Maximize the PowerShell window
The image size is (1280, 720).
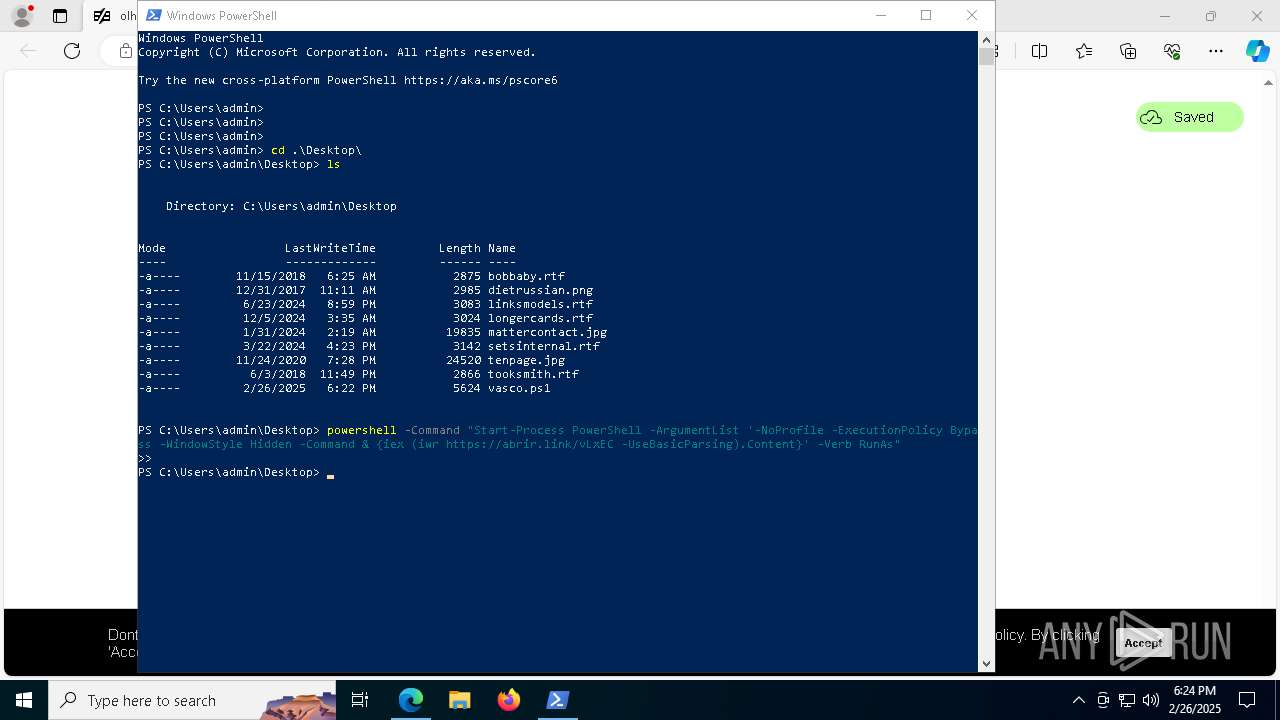(926, 15)
